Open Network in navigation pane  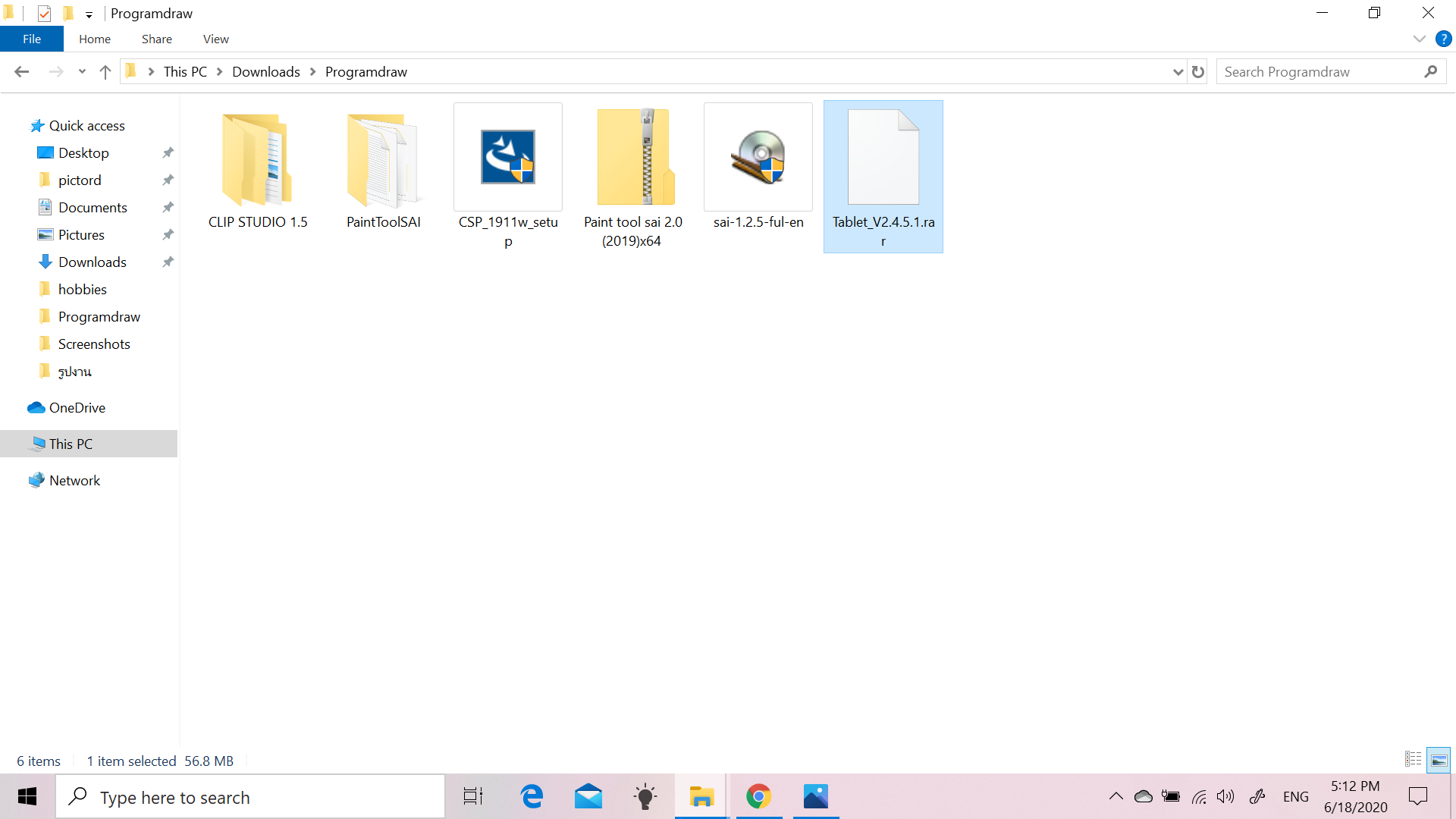click(x=74, y=481)
